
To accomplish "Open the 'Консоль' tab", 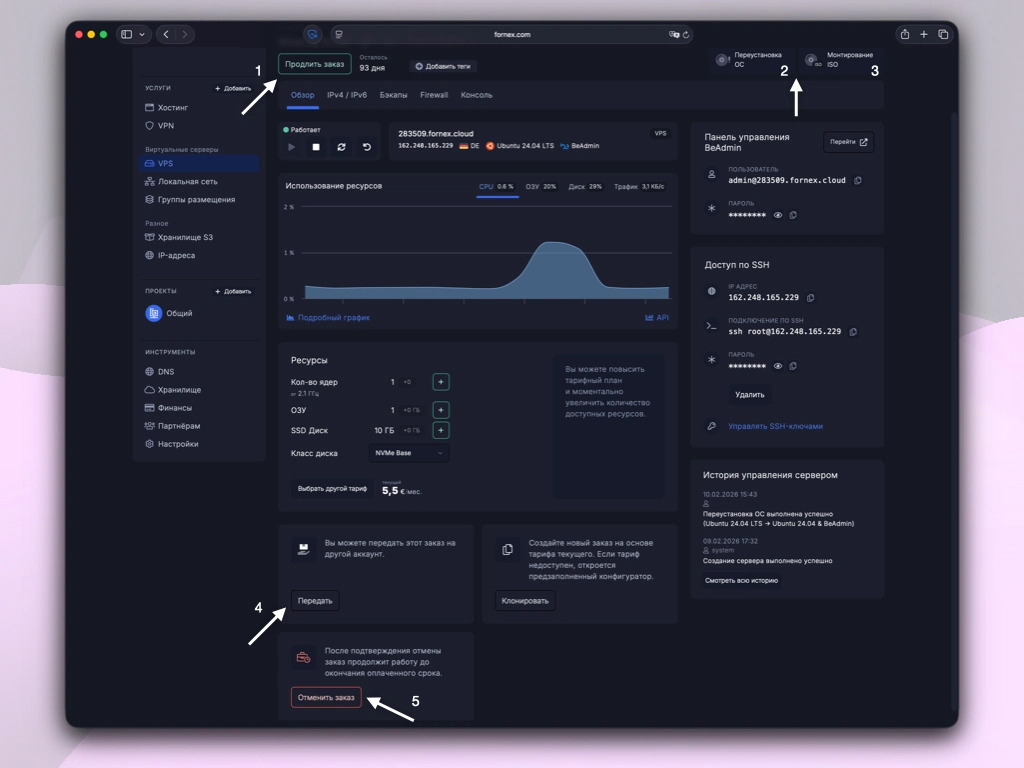I will click(476, 95).
